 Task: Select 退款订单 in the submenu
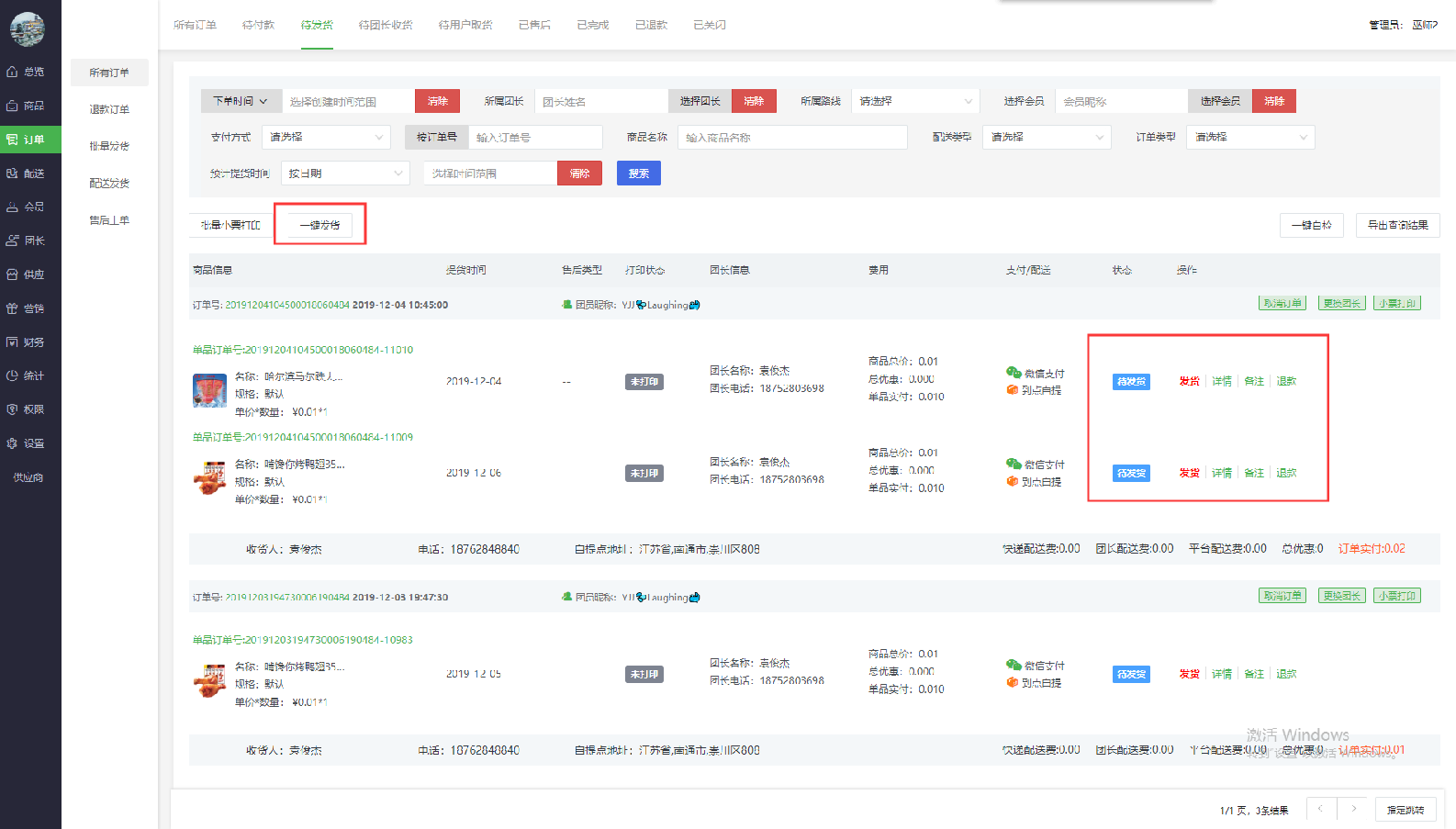click(109, 109)
